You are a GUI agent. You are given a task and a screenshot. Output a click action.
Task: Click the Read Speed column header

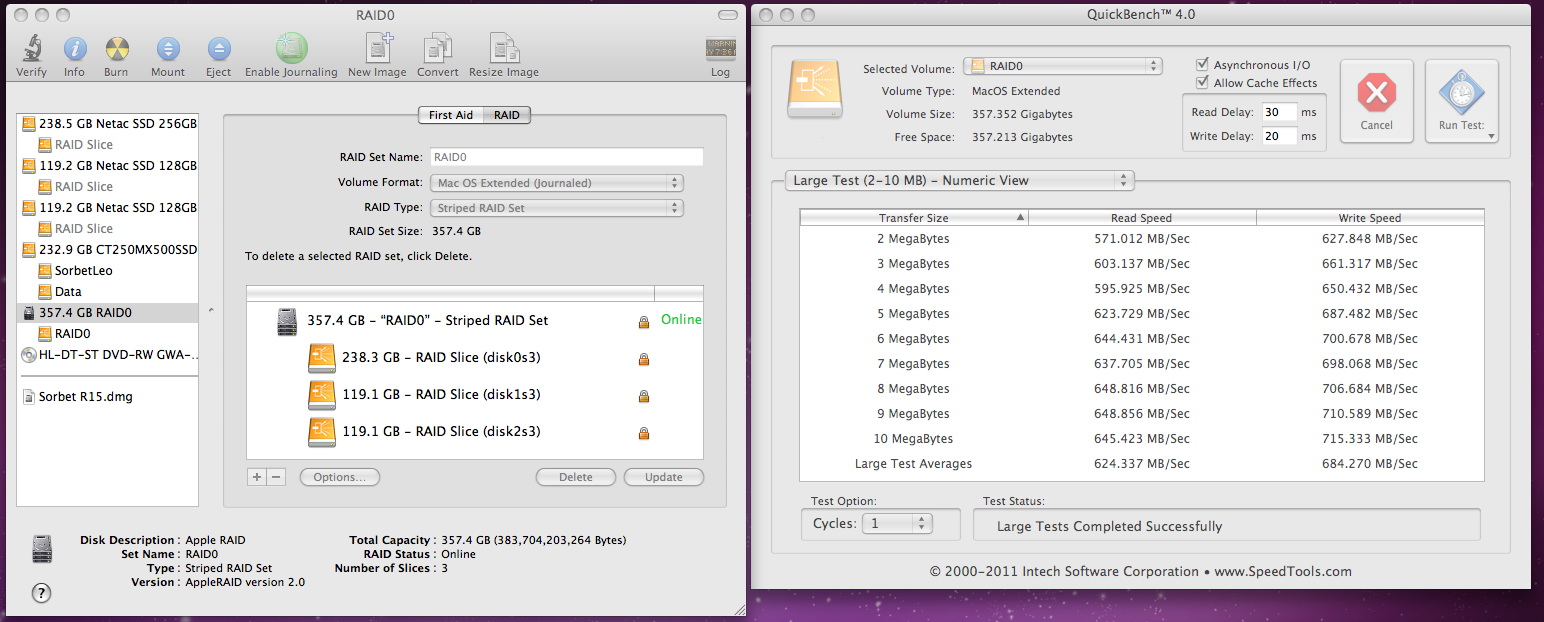tap(1142, 218)
